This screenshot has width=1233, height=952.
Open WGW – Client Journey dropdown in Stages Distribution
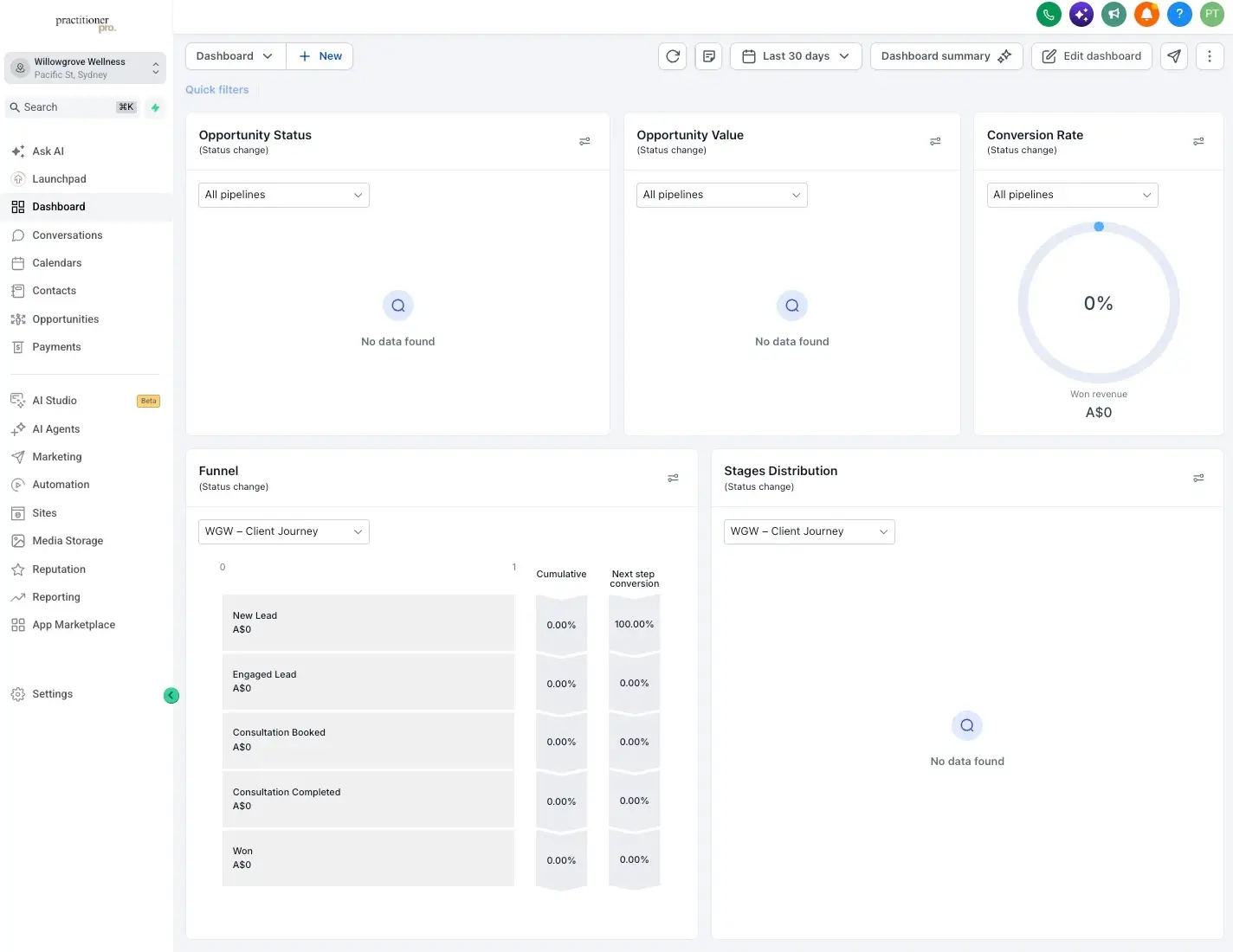[x=809, y=531]
